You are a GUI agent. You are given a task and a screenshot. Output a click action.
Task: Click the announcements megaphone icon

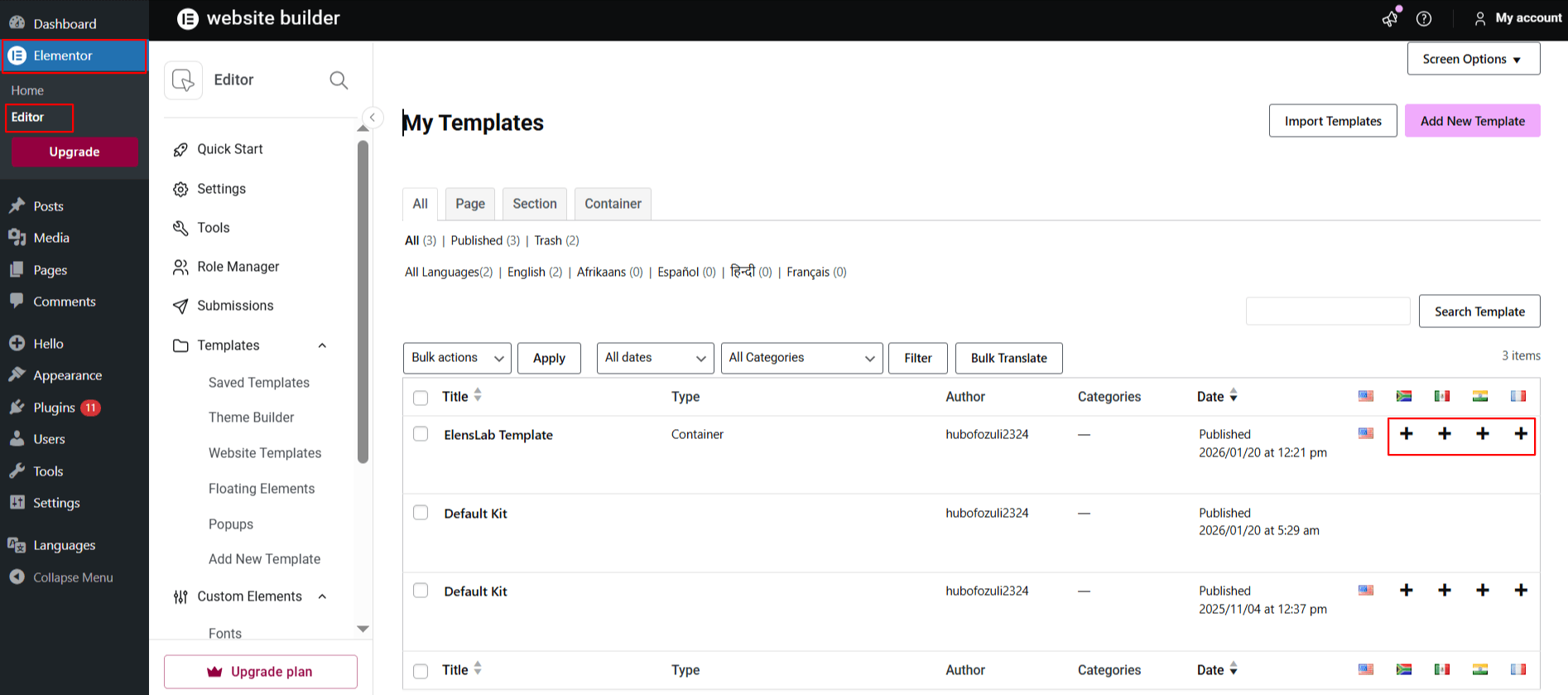[1390, 18]
